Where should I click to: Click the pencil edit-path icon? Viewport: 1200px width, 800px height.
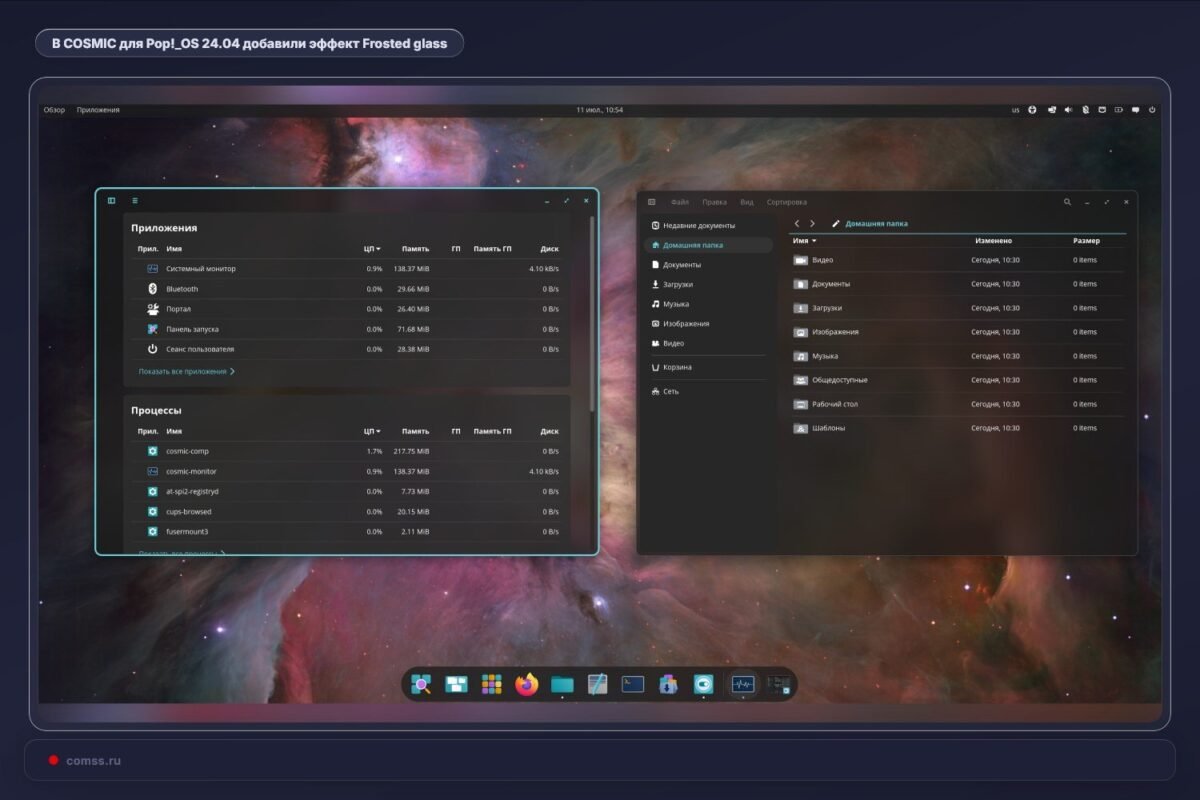(835, 224)
